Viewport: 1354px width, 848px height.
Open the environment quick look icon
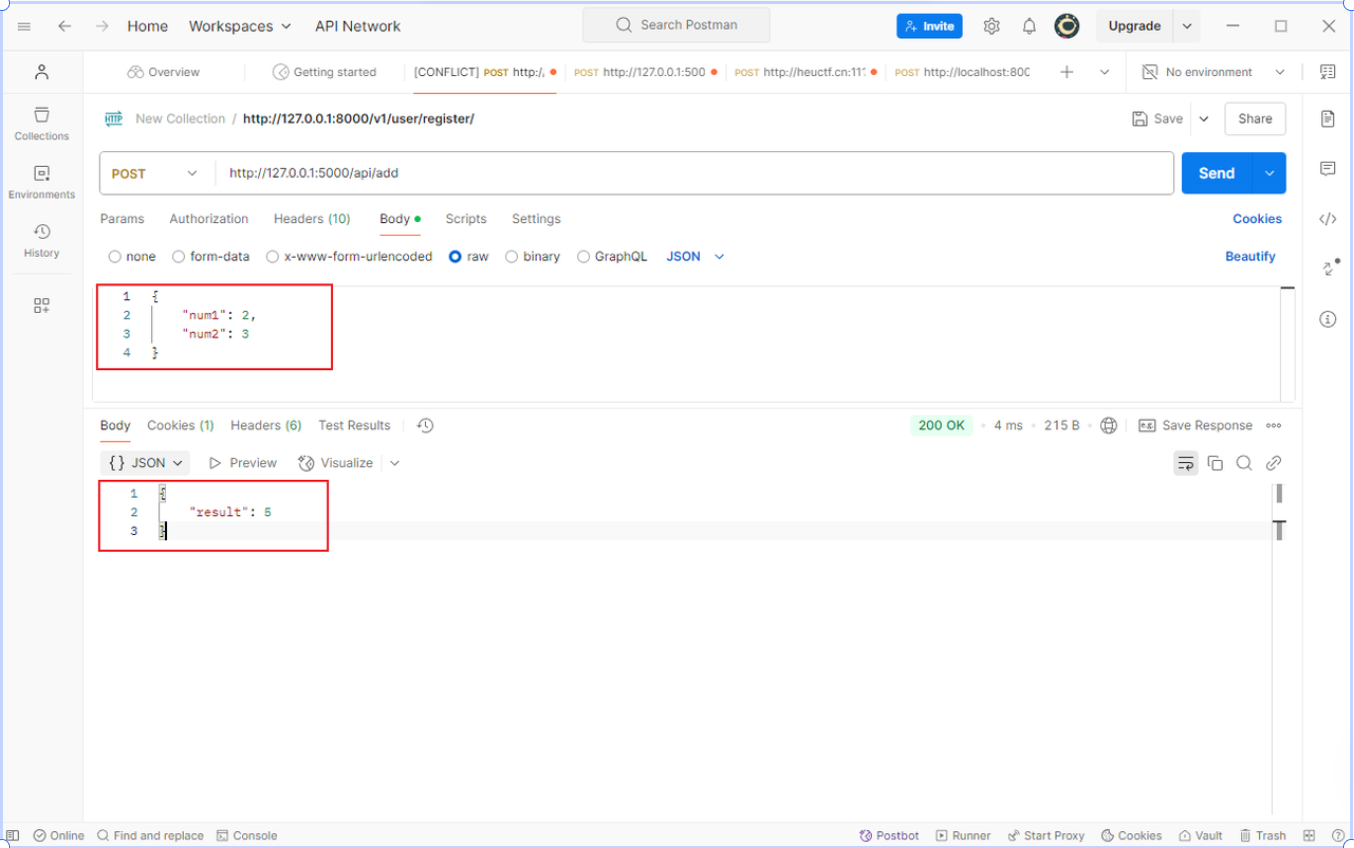pyautogui.click(x=1327, y=72)
